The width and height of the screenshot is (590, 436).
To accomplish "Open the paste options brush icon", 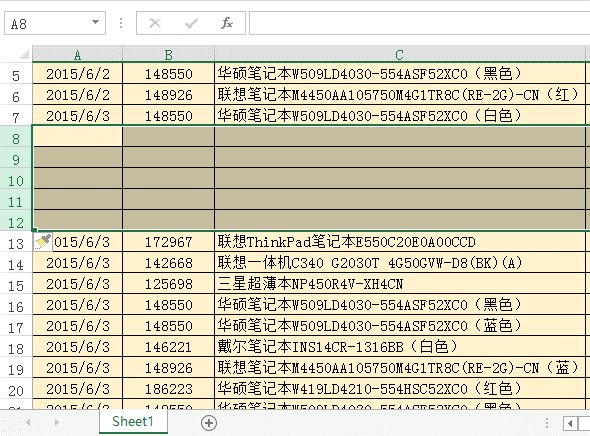I will pyautogui.click(x=43, y=242).
